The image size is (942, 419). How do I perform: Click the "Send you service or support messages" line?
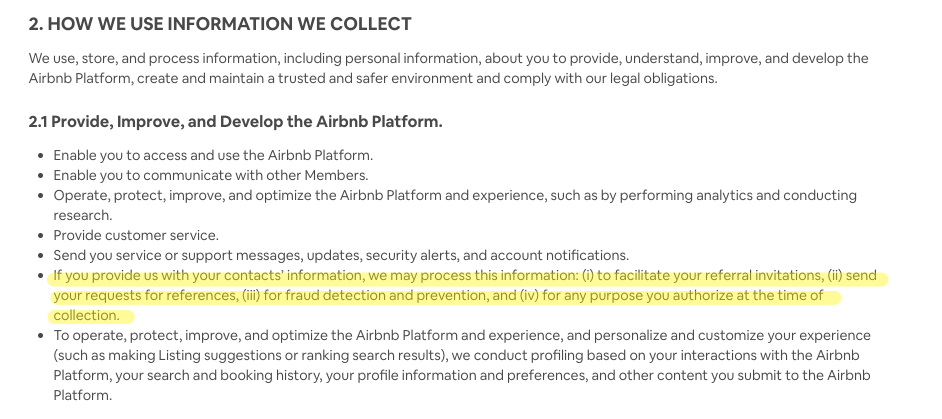(200, 255)
